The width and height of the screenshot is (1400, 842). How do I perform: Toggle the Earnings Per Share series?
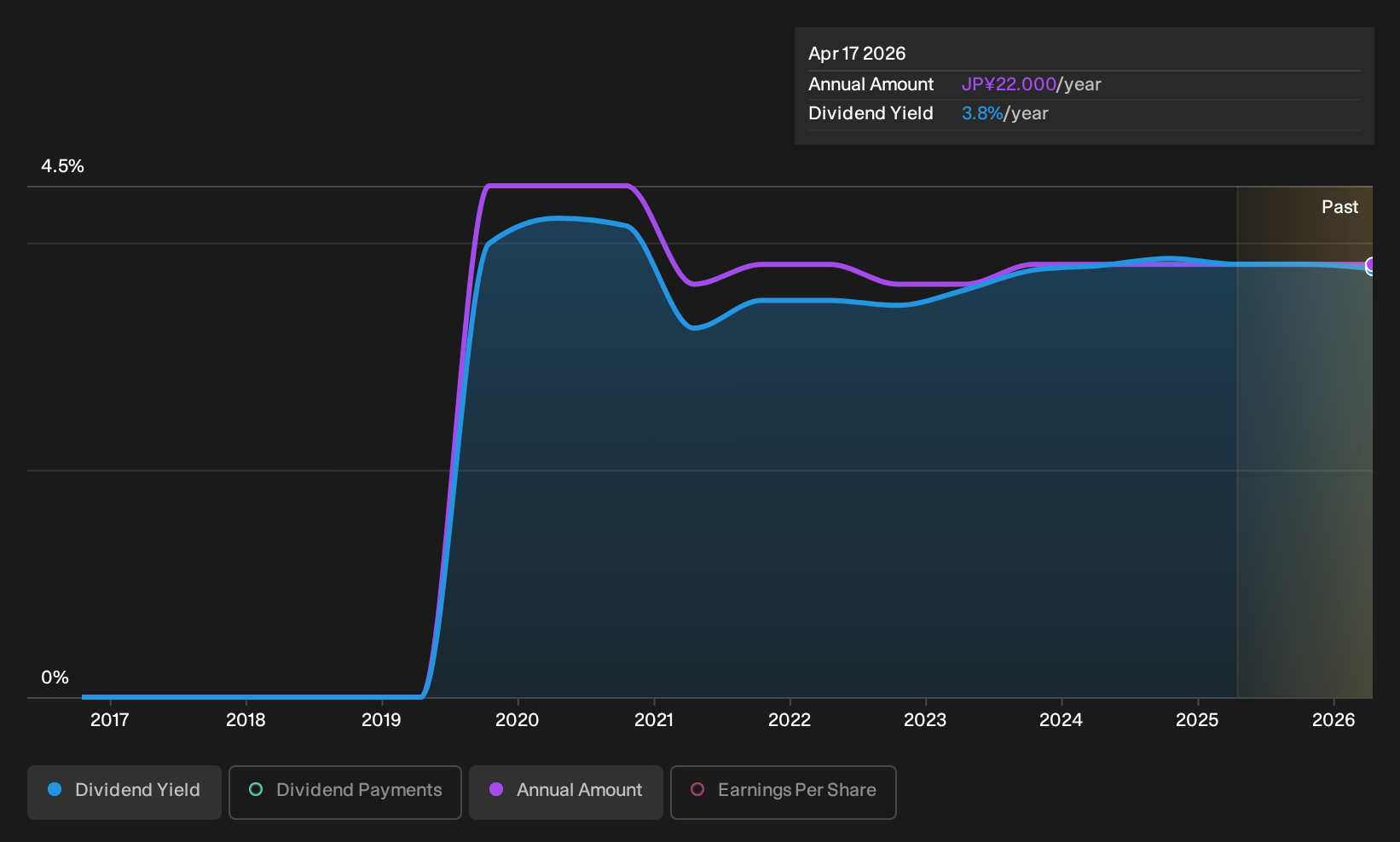point(784,792)
